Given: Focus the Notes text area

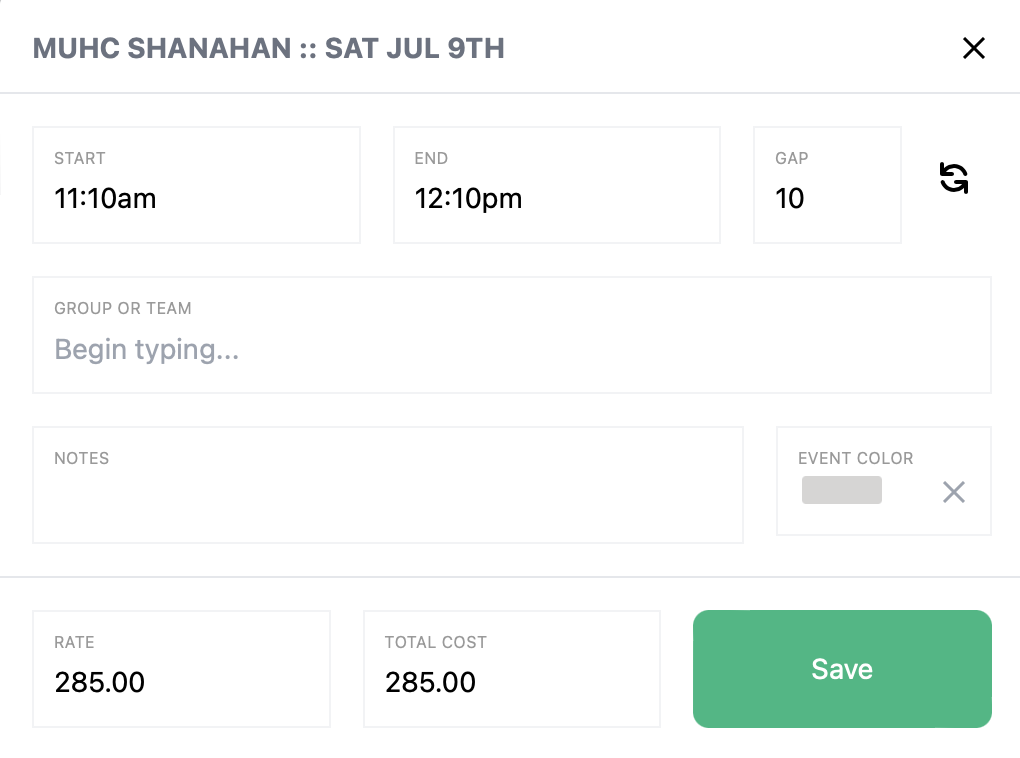Looking at the screenshot, I should click(387, 496).
